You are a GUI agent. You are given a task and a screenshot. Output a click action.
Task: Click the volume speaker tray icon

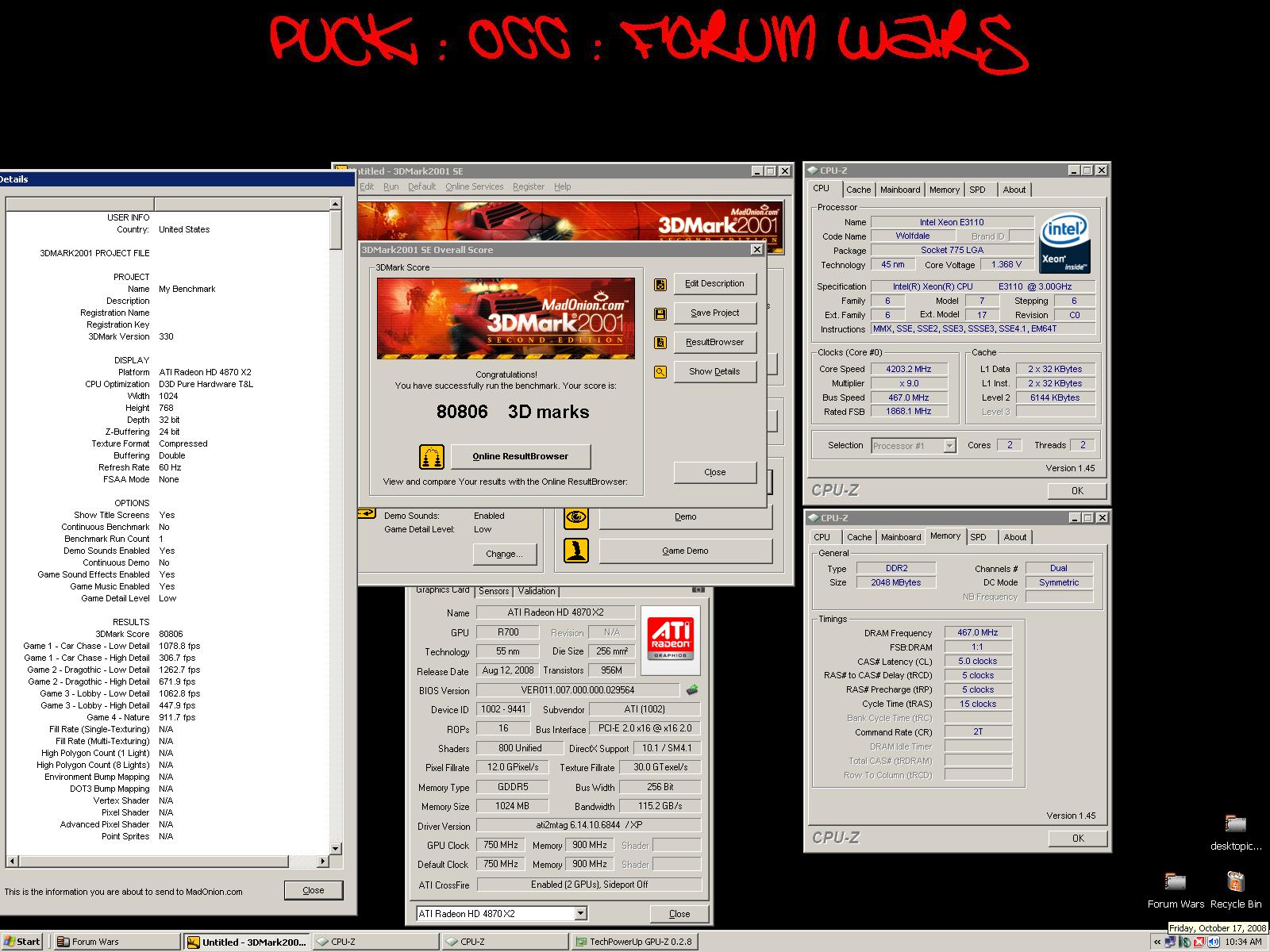click(x=1214, y=942)
